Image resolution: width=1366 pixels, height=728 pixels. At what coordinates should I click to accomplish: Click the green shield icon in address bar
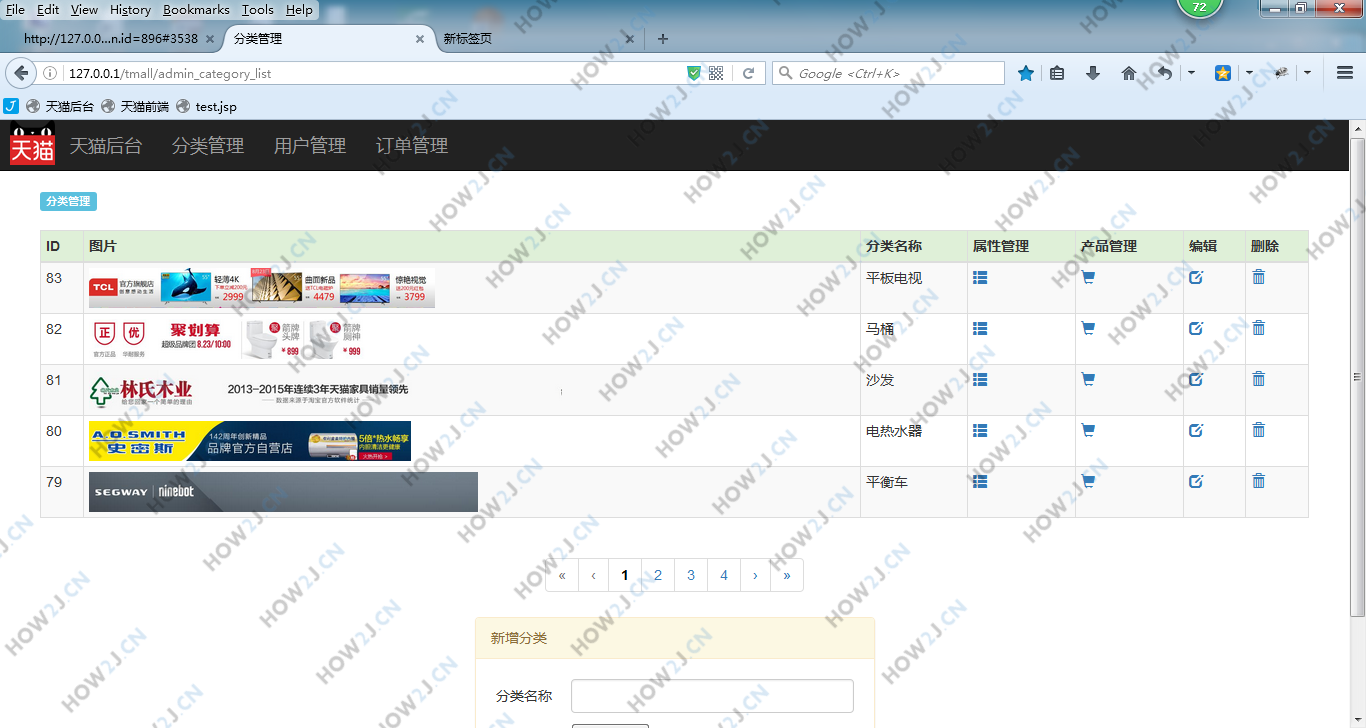click(694, 73)
